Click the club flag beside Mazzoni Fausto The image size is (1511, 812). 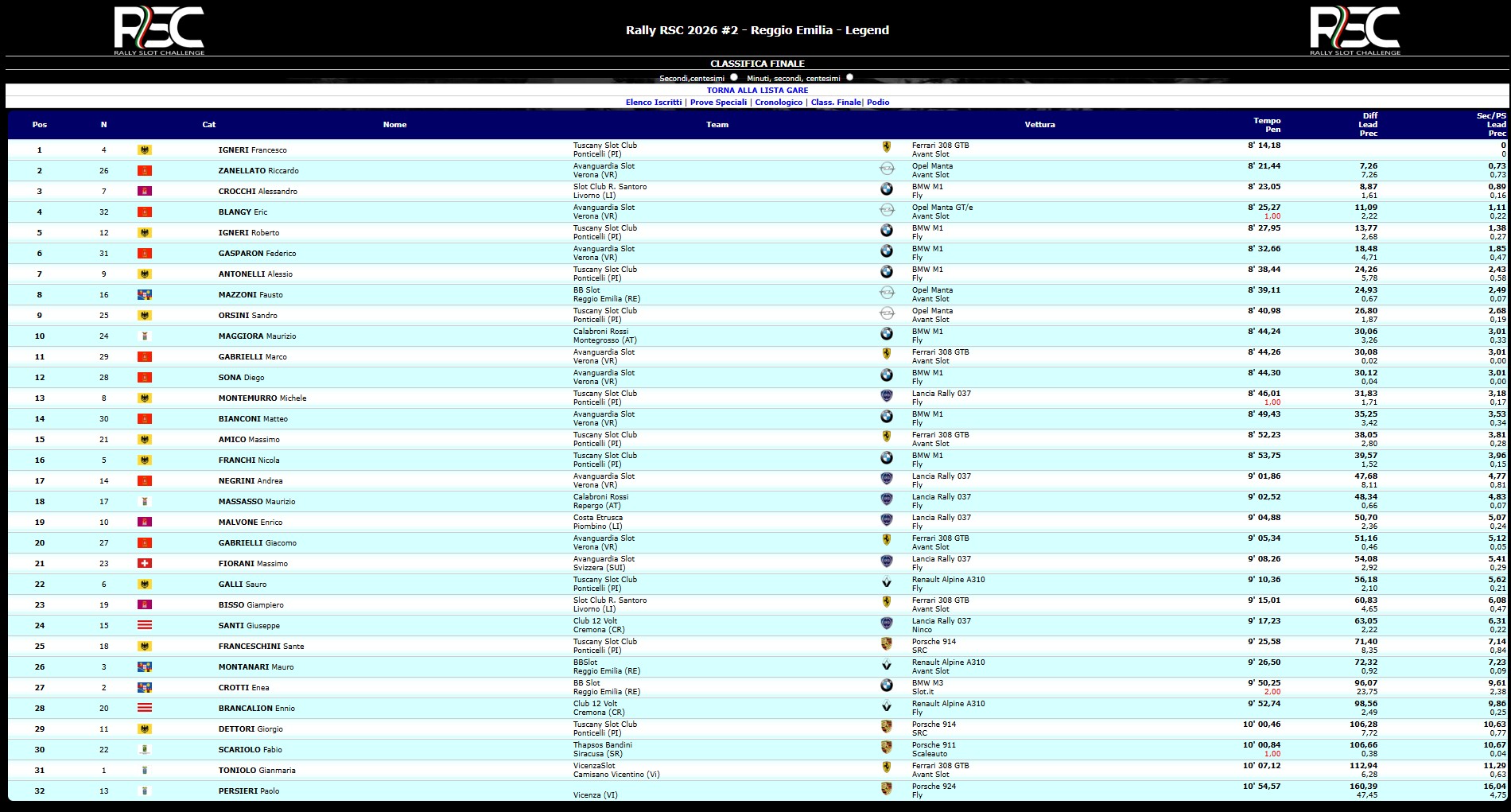point(145,294)
